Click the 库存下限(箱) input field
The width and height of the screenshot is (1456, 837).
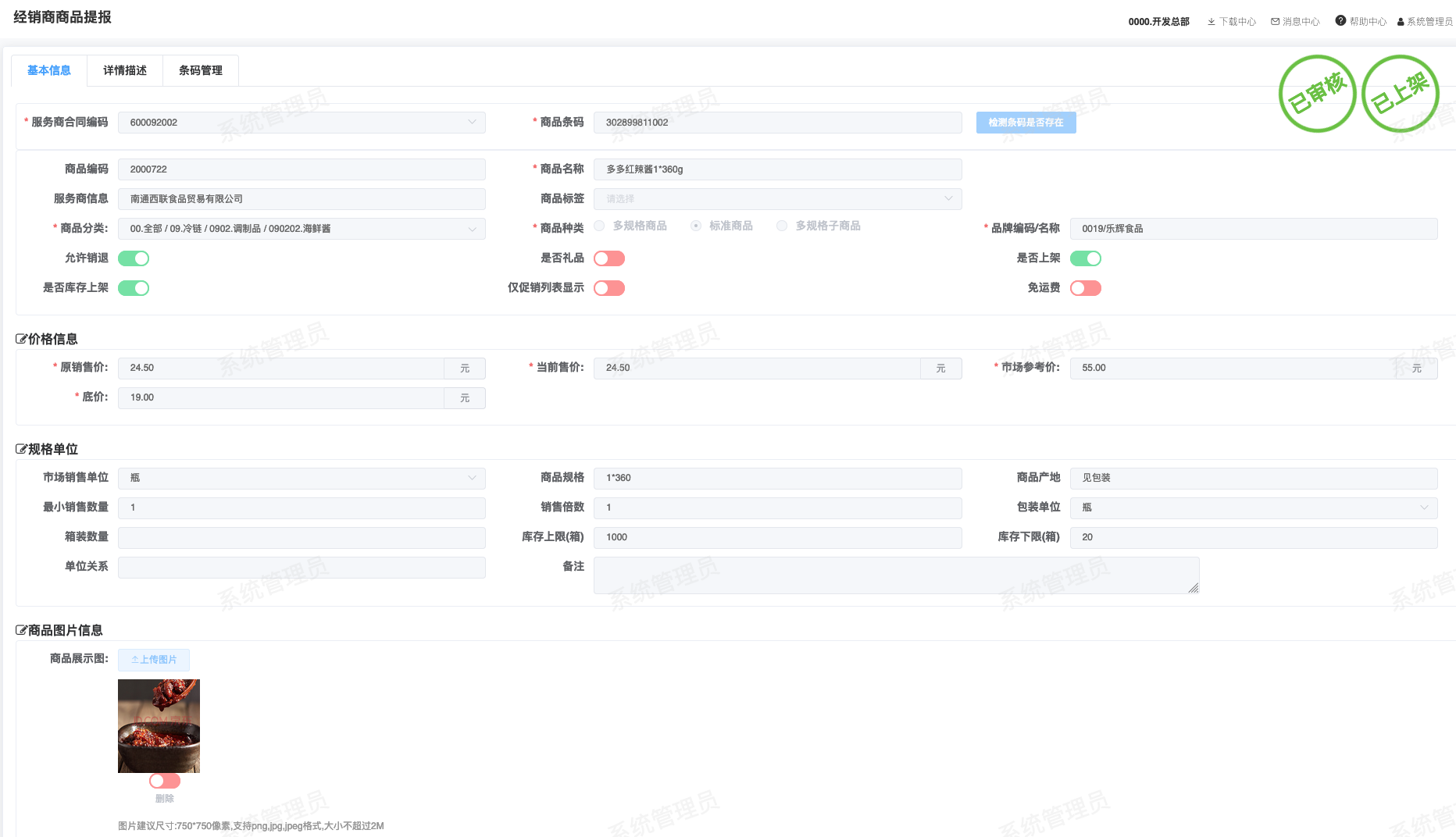click(x=1254, y=537)
